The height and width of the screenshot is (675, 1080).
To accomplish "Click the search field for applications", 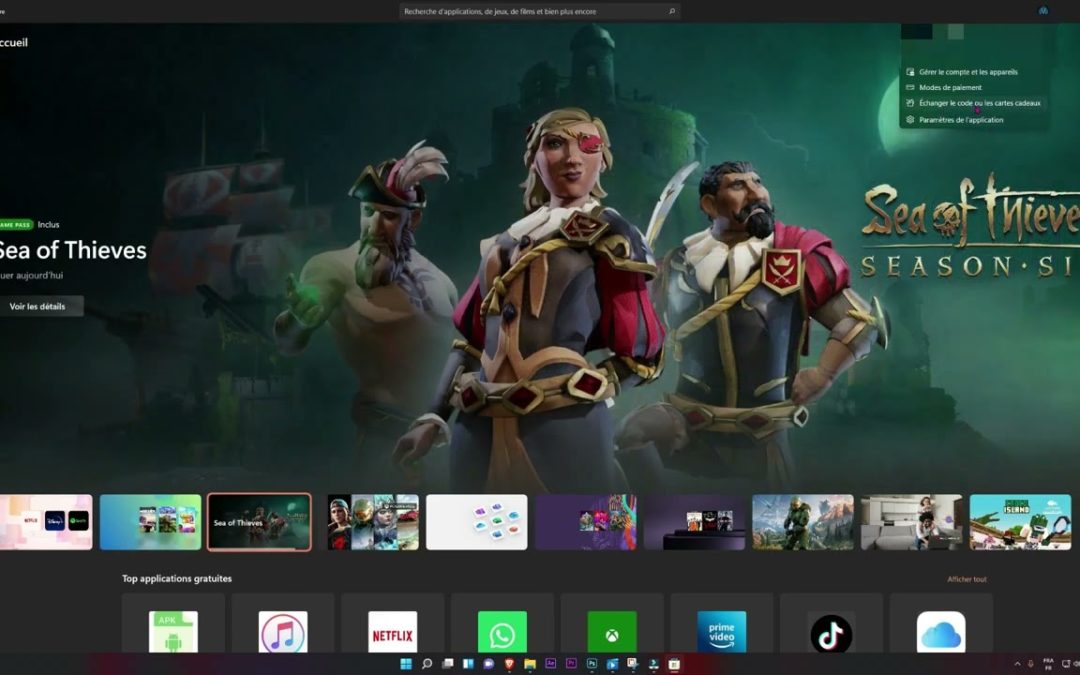I will (x=539, y=11).
